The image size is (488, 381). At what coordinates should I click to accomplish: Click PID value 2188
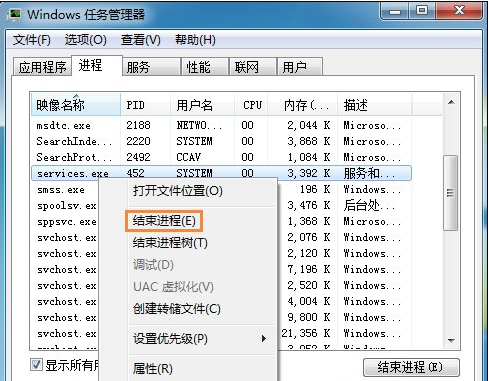pyautogui.click(x=138, y=125)
